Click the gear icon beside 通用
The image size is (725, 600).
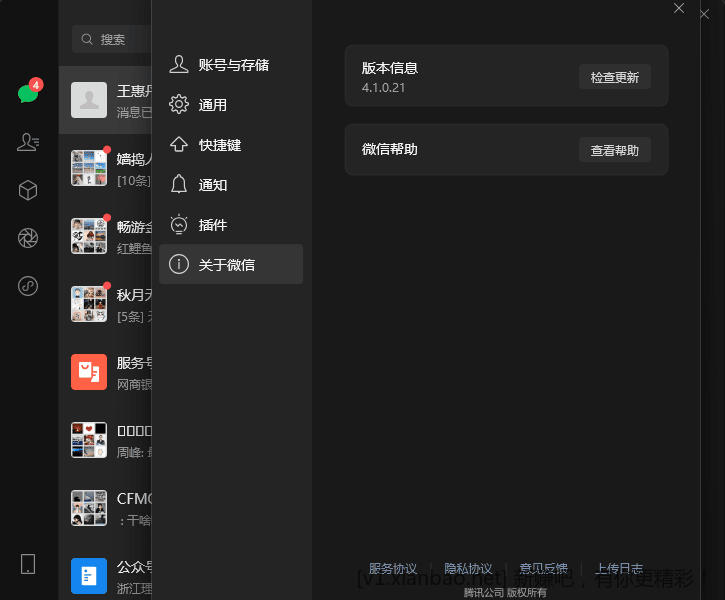(x=178, y=104)
